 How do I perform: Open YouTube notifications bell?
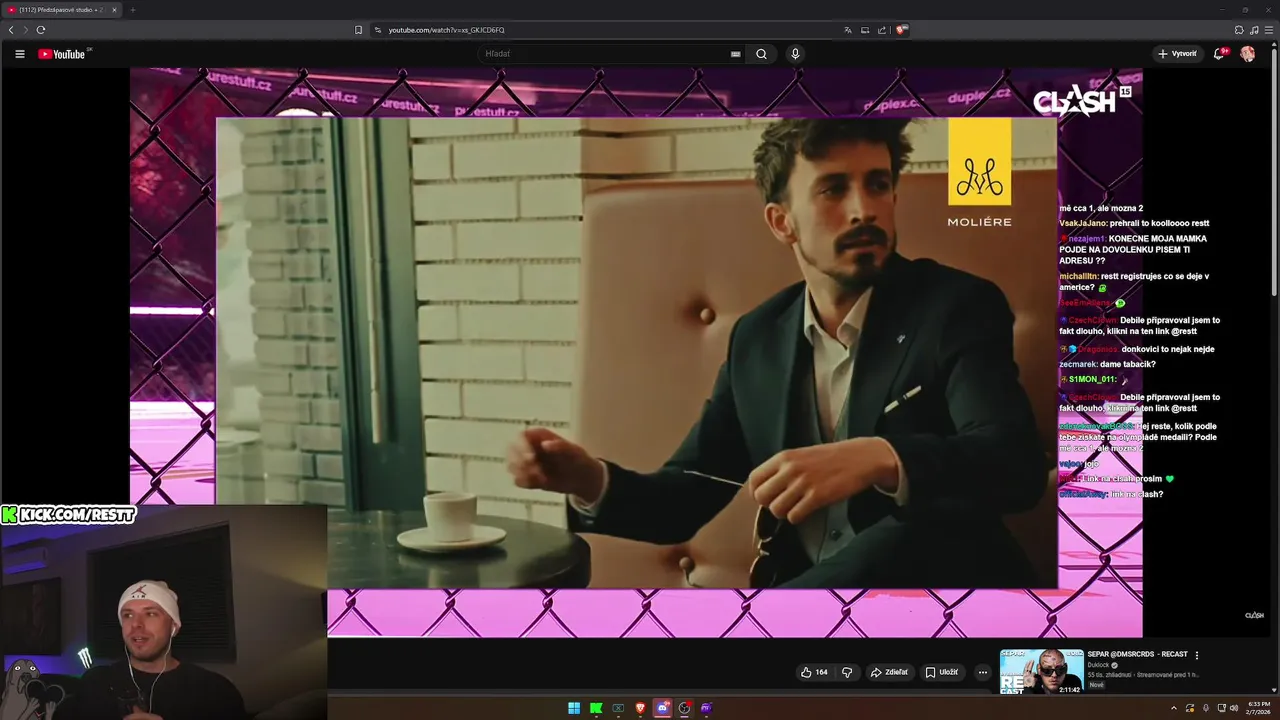coord(1218,54)
